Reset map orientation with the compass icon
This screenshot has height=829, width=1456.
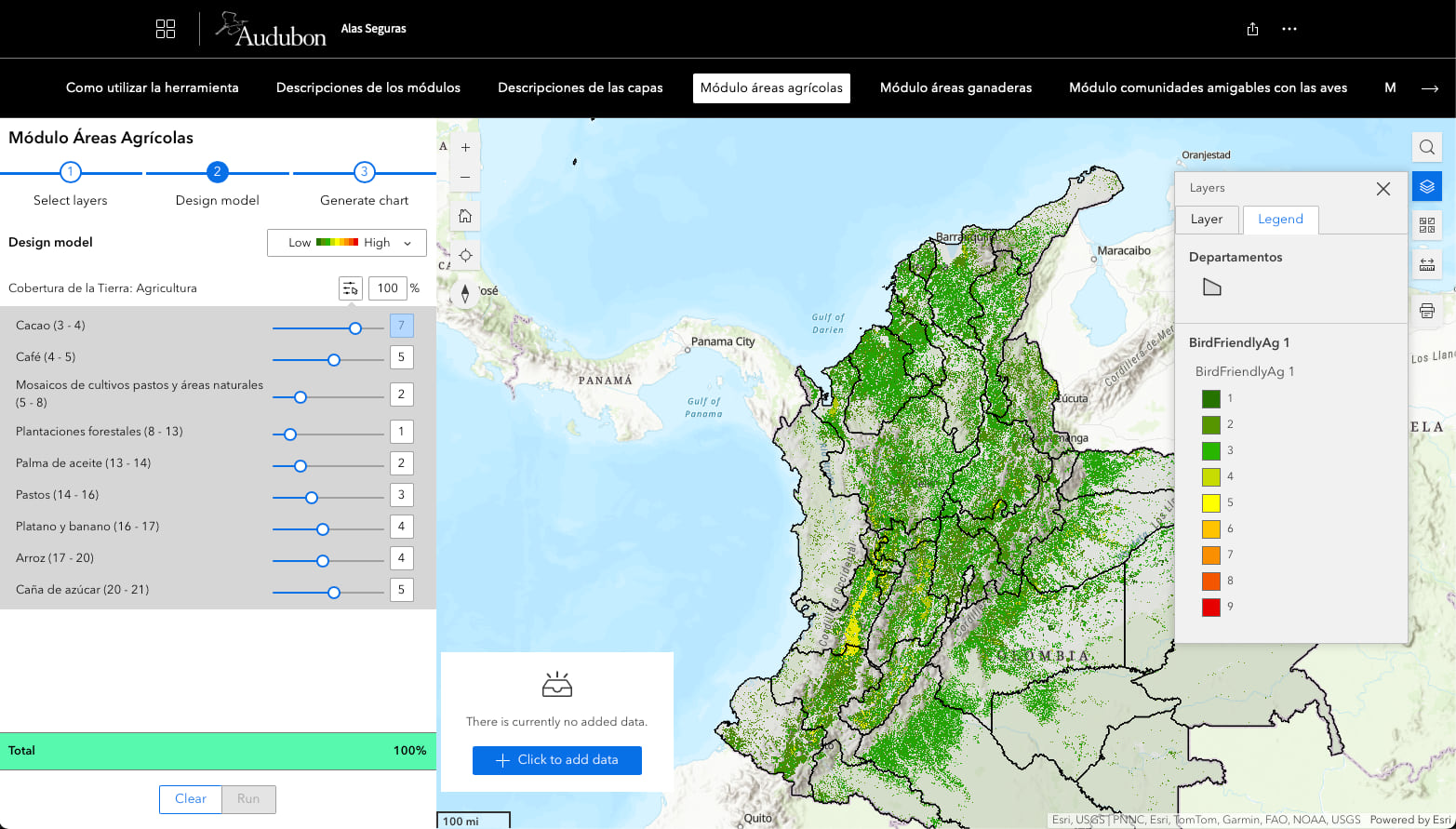coord(464,293)
